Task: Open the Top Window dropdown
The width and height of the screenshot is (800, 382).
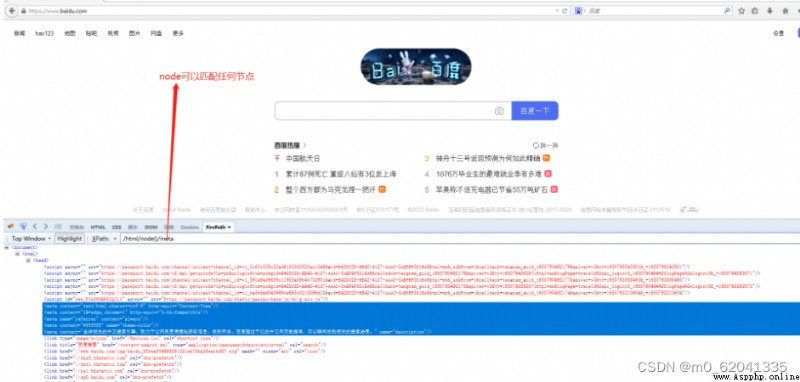Action: tap(31, 239)
